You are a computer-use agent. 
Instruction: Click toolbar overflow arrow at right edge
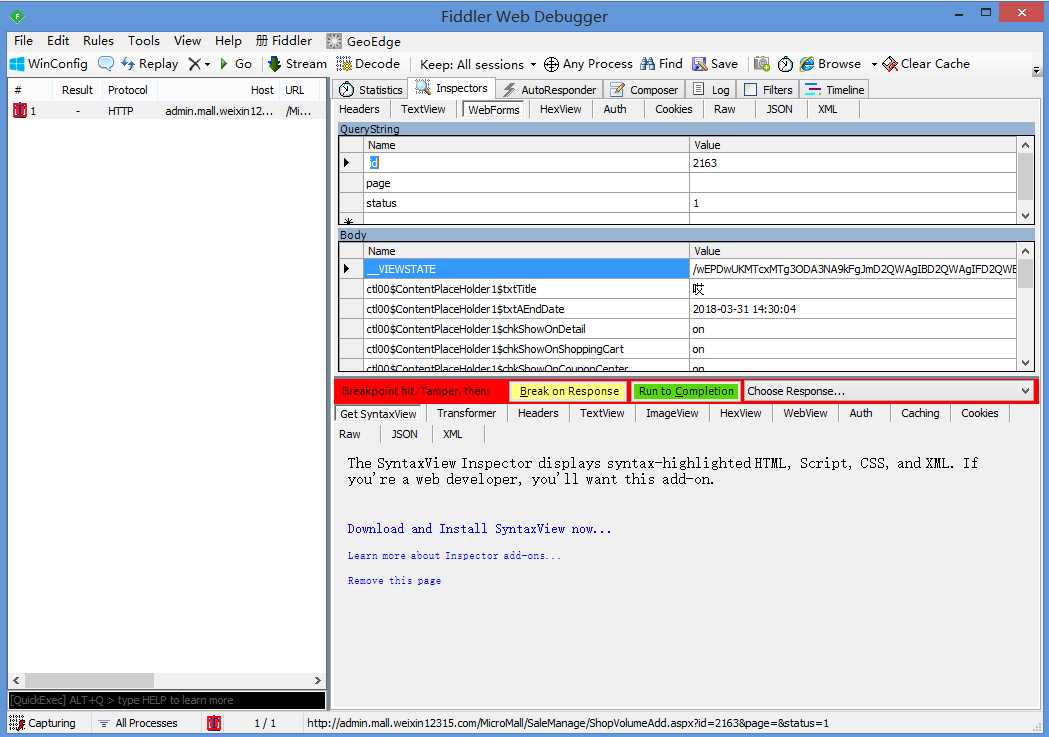tap(1036, 70)
